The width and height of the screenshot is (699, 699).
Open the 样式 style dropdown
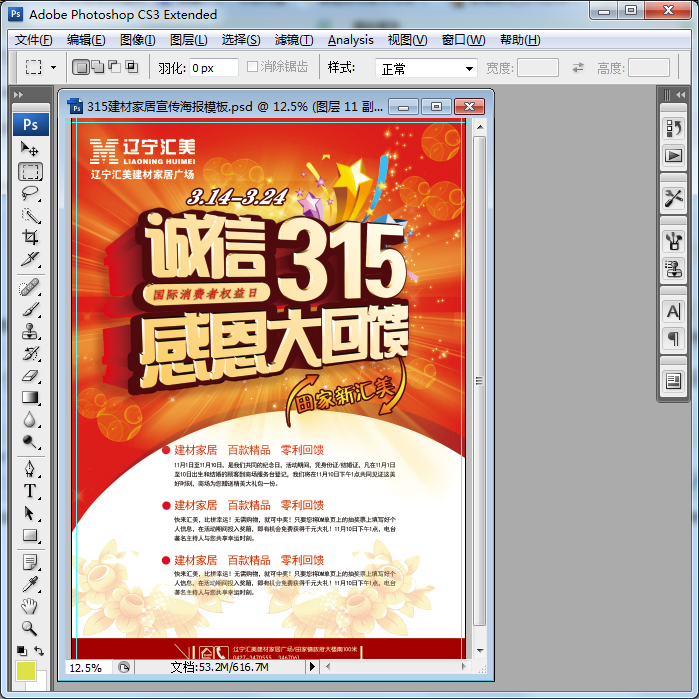426,69
